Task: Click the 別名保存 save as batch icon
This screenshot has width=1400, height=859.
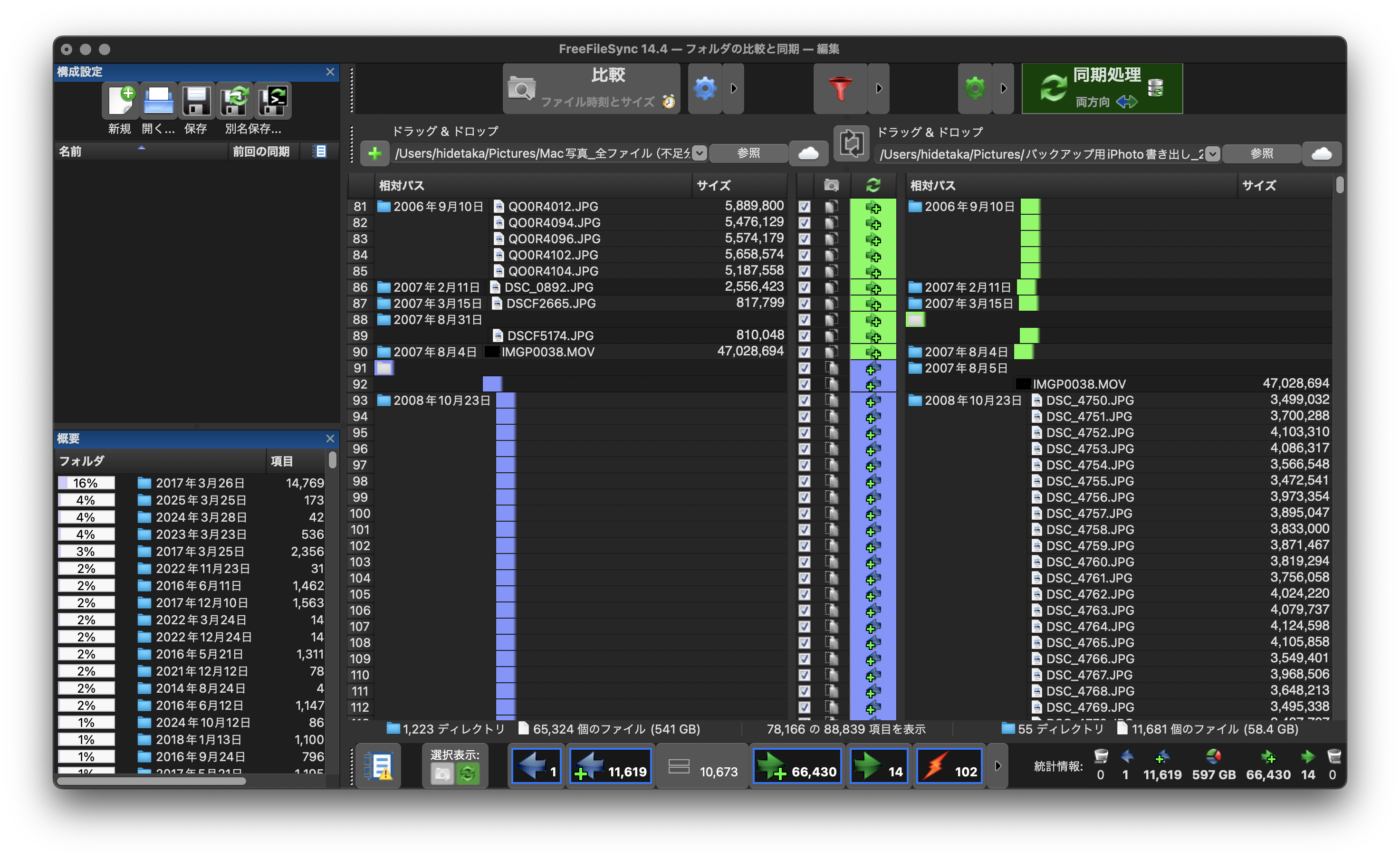Action: 273,102
